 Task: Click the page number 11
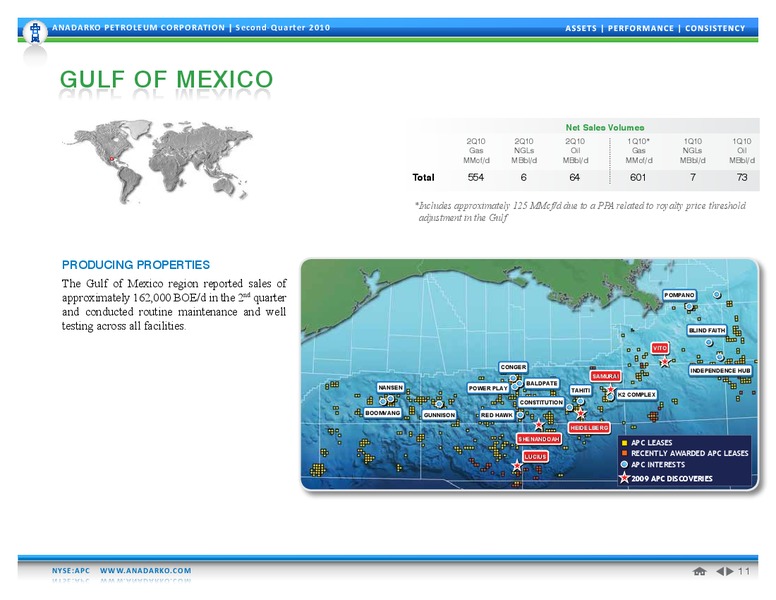tap(744, 571)
